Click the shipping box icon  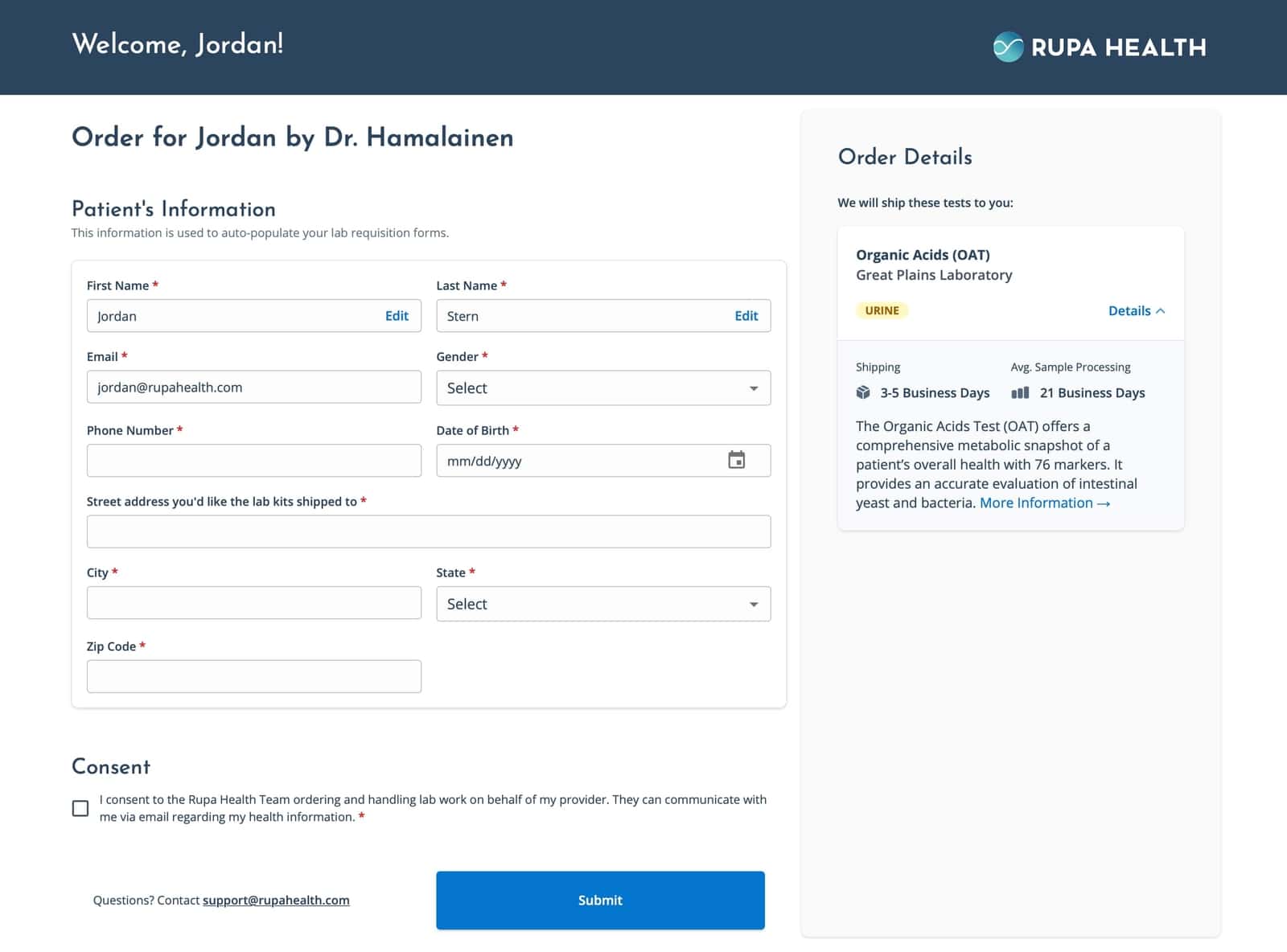click(863, 392)
